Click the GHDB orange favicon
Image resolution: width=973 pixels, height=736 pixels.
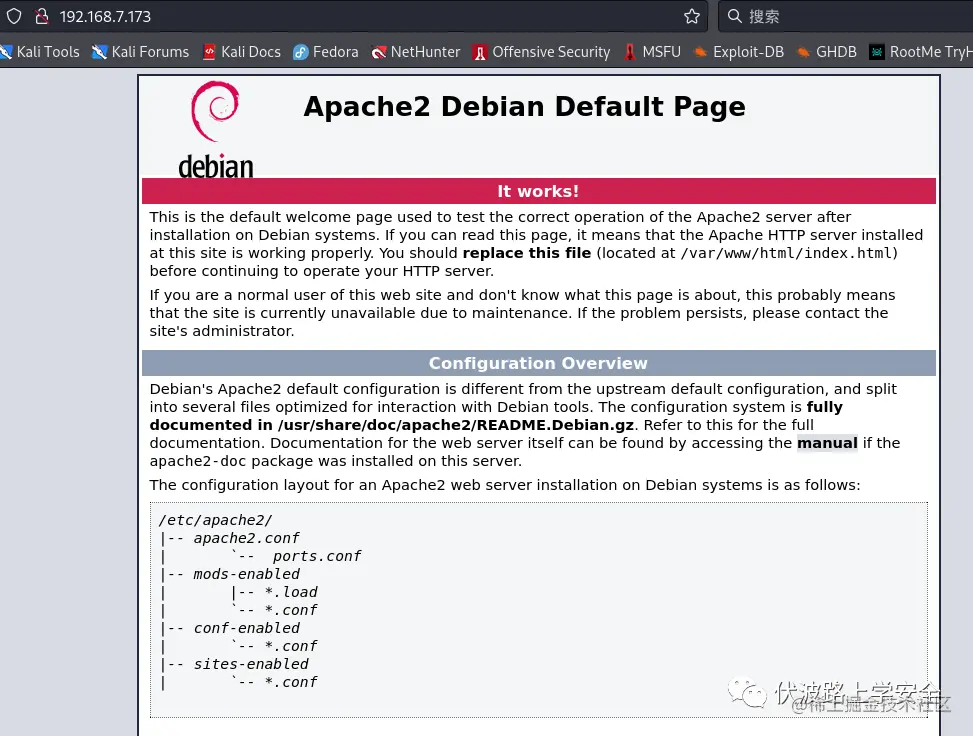803,52
